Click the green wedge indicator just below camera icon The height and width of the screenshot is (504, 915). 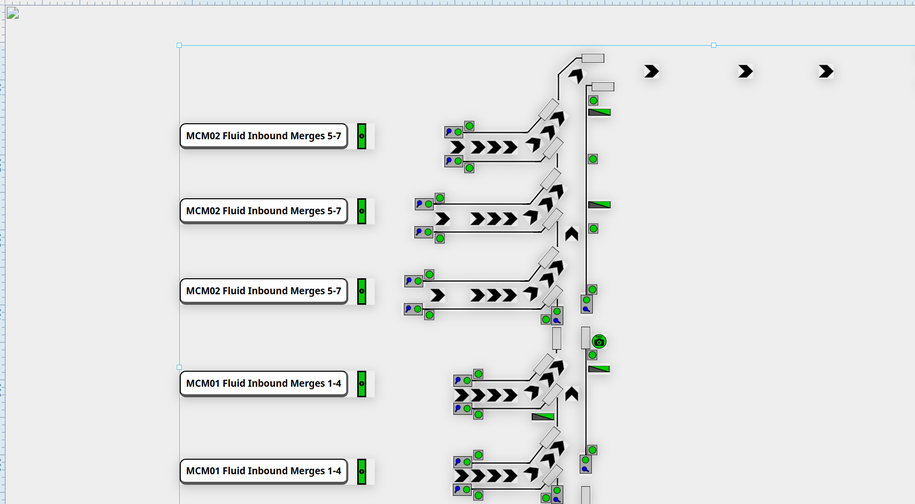pyautogui.click(x=600, y=369)
